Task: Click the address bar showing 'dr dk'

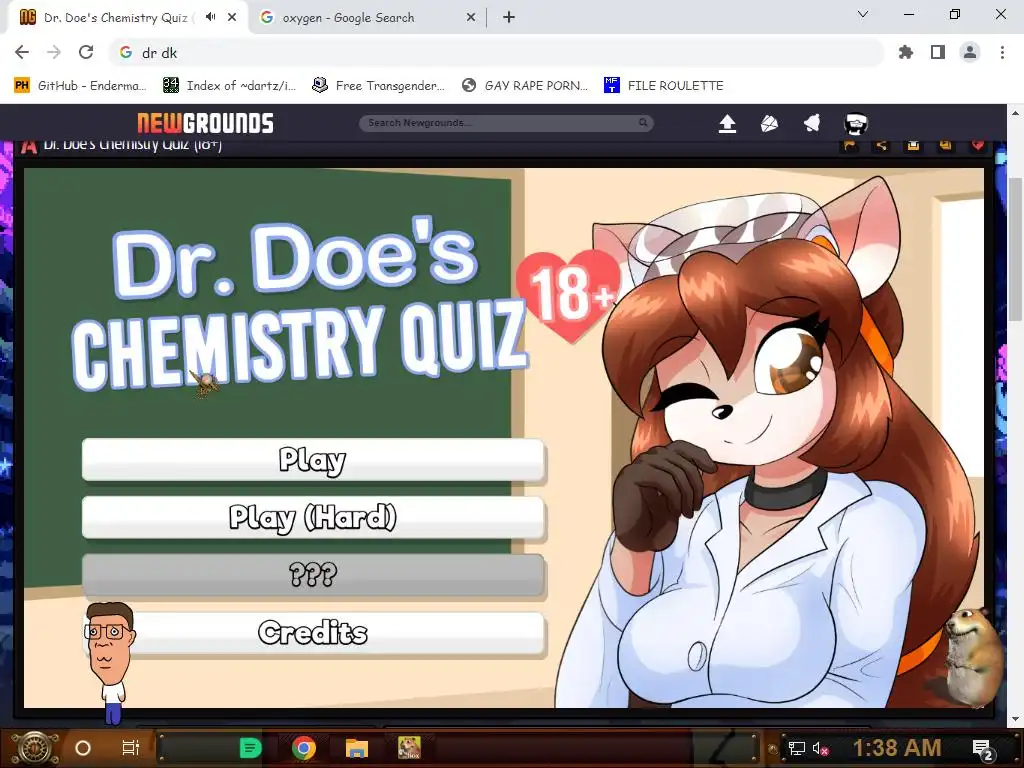Action: pos(496,52)
